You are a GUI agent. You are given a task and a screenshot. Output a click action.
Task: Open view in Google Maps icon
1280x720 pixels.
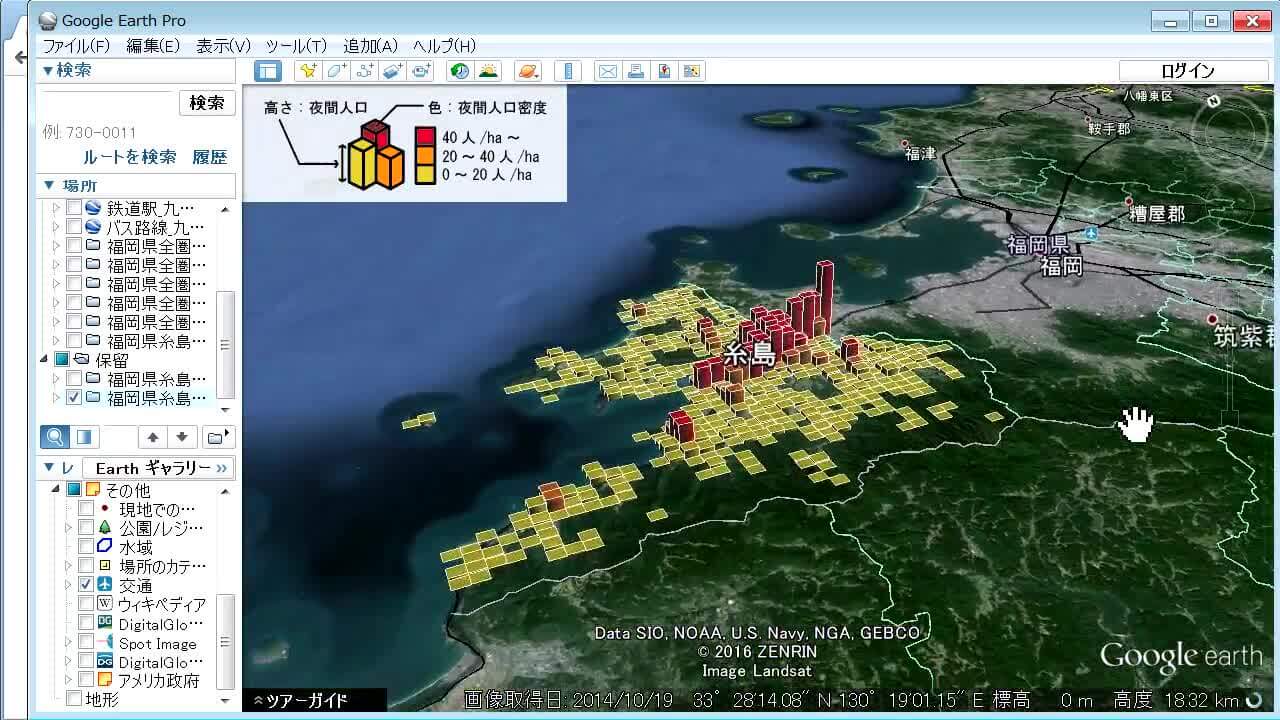click(691, 71)
